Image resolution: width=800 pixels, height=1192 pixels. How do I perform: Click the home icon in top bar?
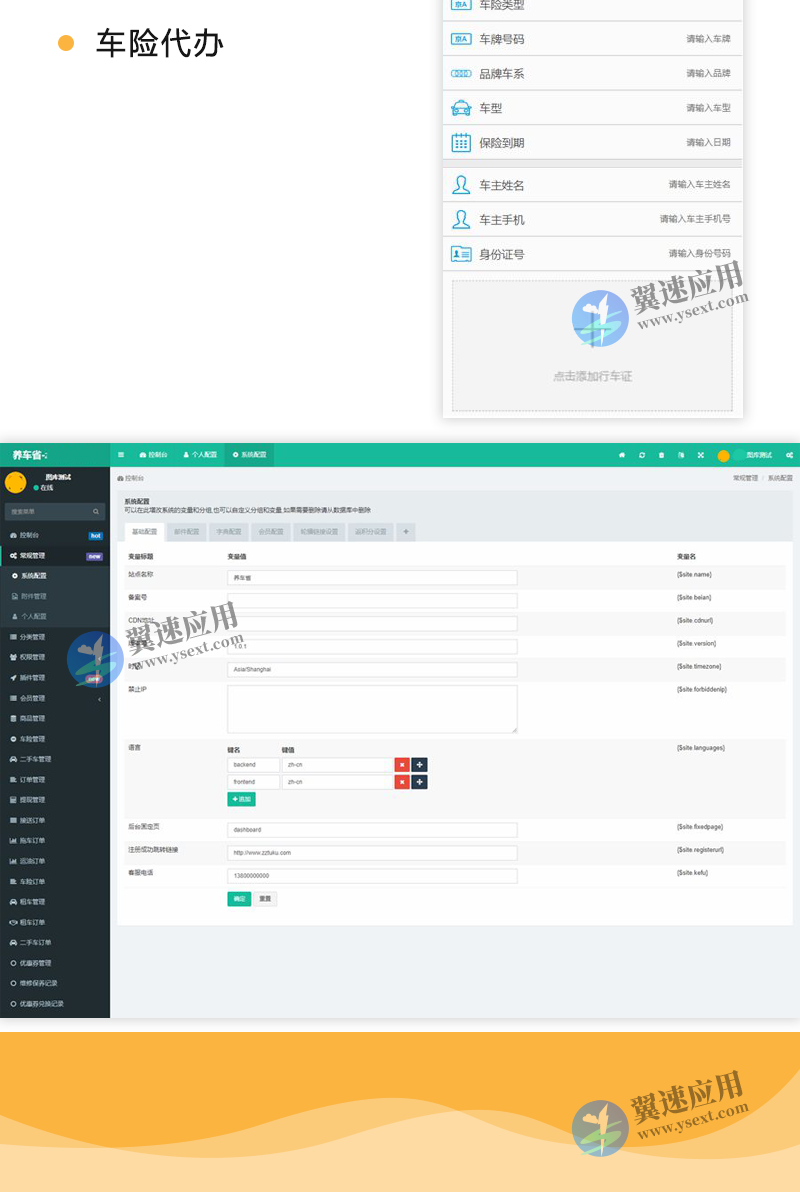[621, 455]
